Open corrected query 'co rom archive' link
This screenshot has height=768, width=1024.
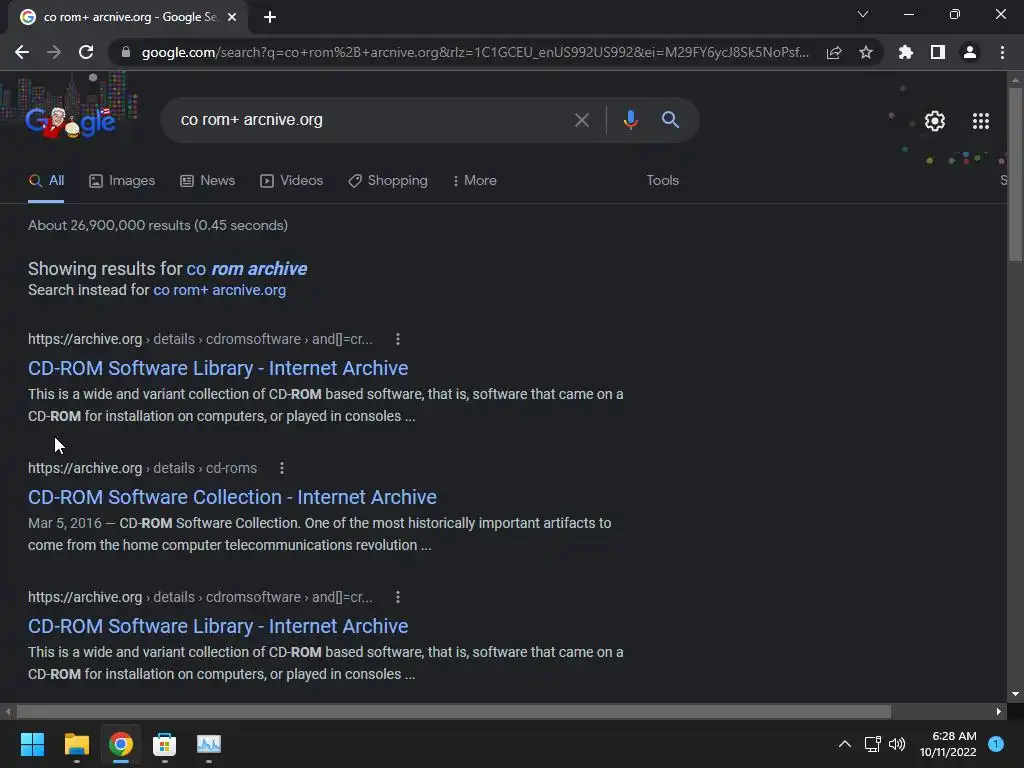pyautogui.click(x=246, y=268)
